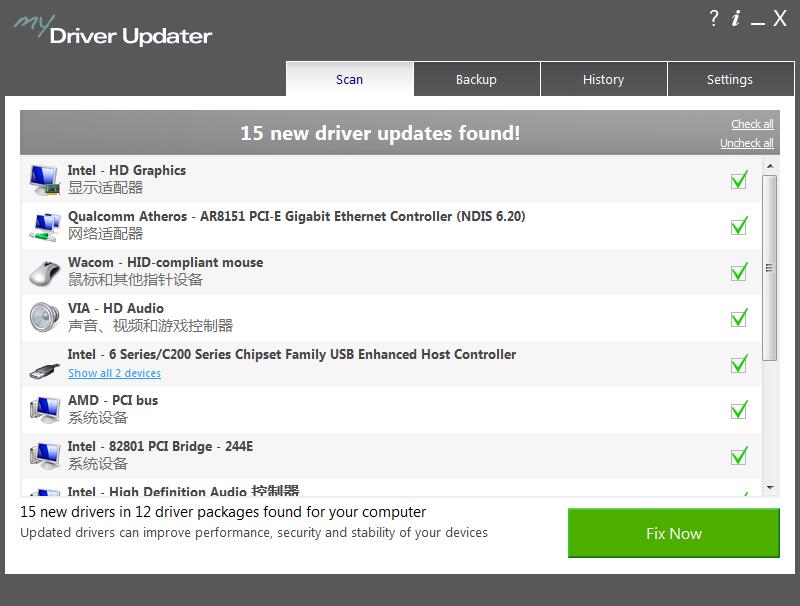The height and width of the screenshot is (606, 800).
Task: Close the Driver Updater window
Action: click(780, 19)
